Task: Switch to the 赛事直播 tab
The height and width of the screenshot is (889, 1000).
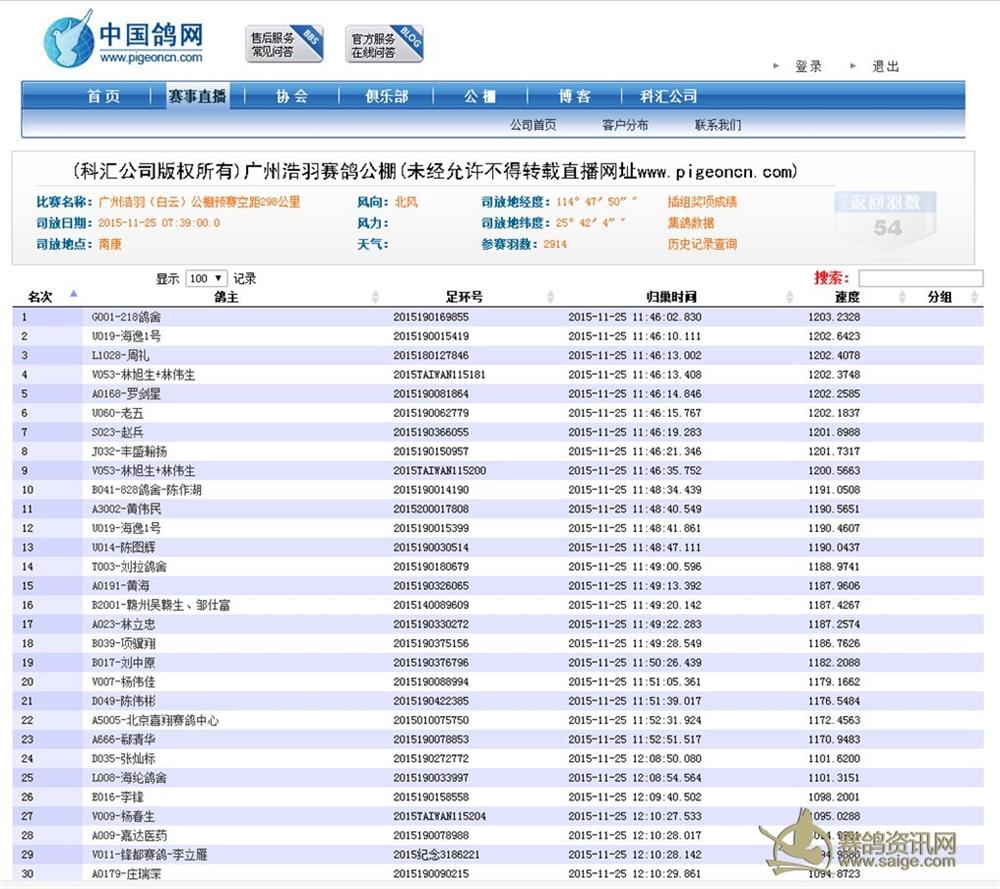Action: click(197, 96)
